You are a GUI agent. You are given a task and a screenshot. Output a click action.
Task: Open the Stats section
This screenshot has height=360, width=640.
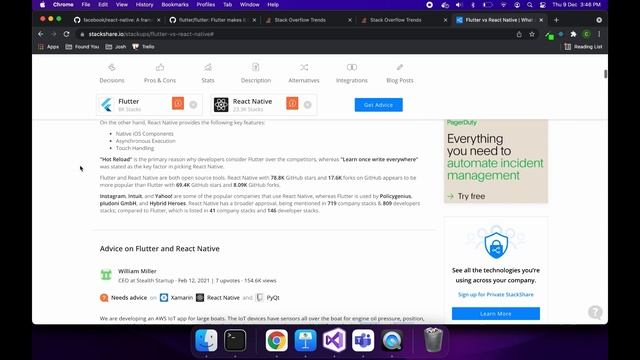(x=208, y=74)
